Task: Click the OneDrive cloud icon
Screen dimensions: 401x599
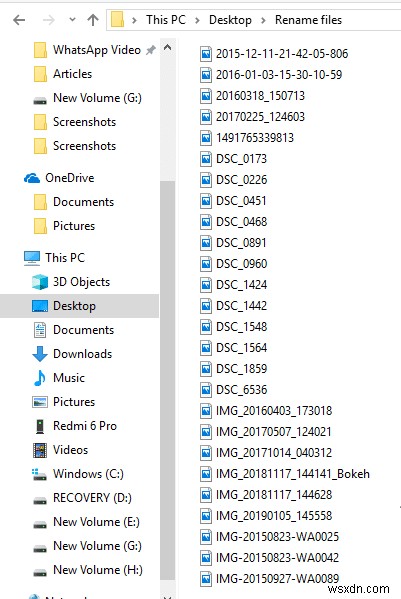Action: pos(32,178)
